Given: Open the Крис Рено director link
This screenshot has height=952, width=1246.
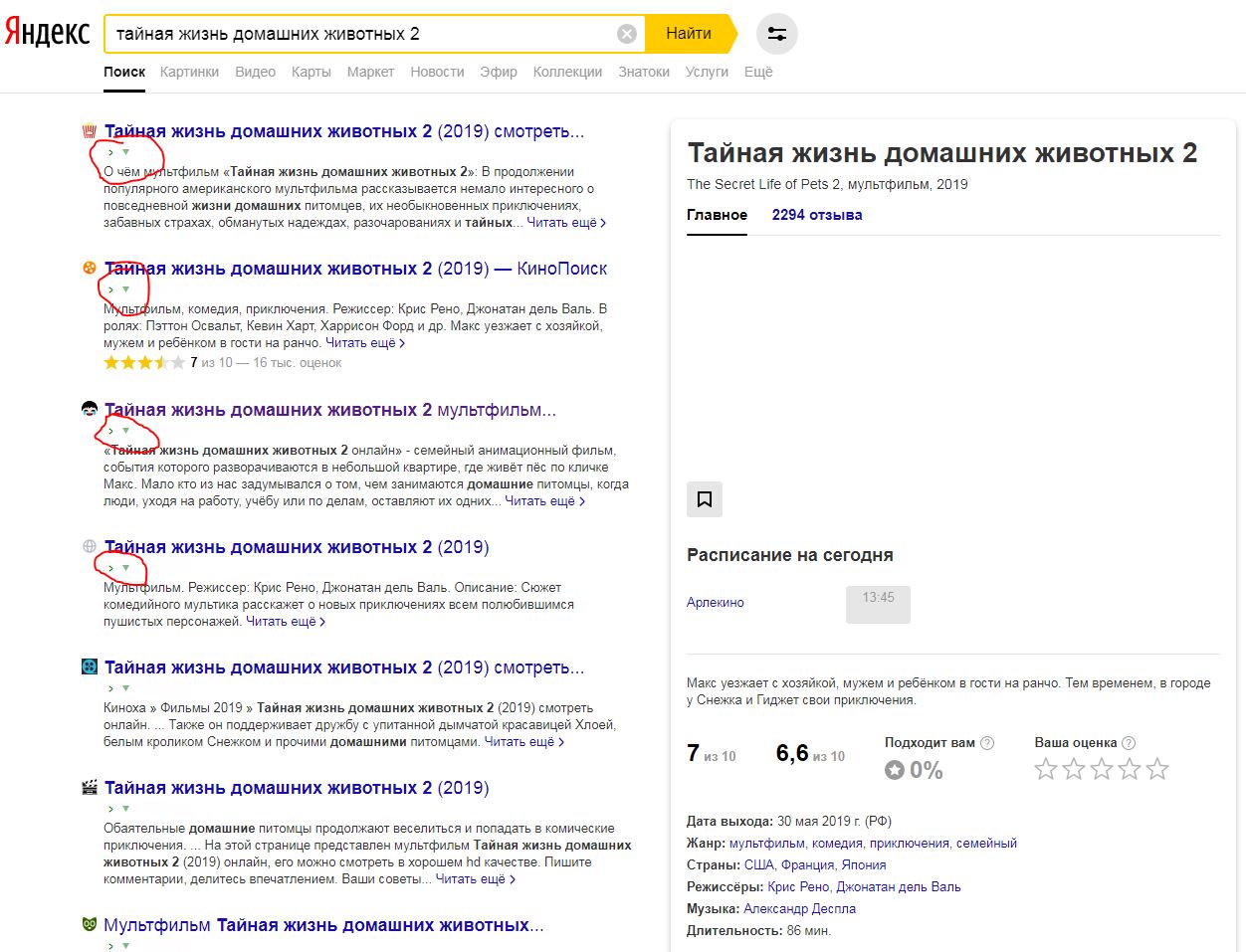Looking at the screenshot, I should (x=798, y=887).
